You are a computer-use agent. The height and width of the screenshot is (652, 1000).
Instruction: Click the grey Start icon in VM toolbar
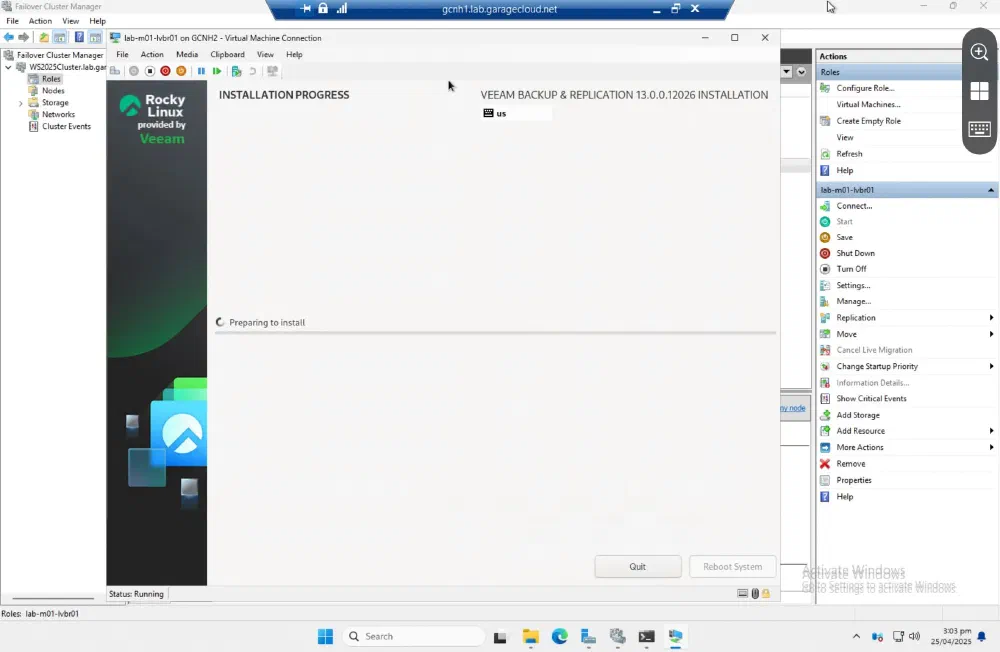(x=134, y=71)
